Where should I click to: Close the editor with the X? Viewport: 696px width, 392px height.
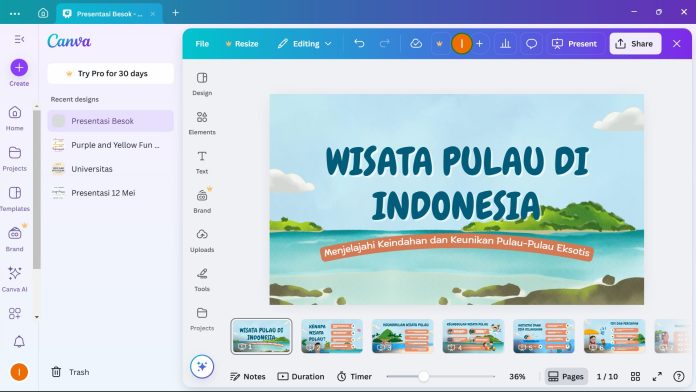point(676,44)
